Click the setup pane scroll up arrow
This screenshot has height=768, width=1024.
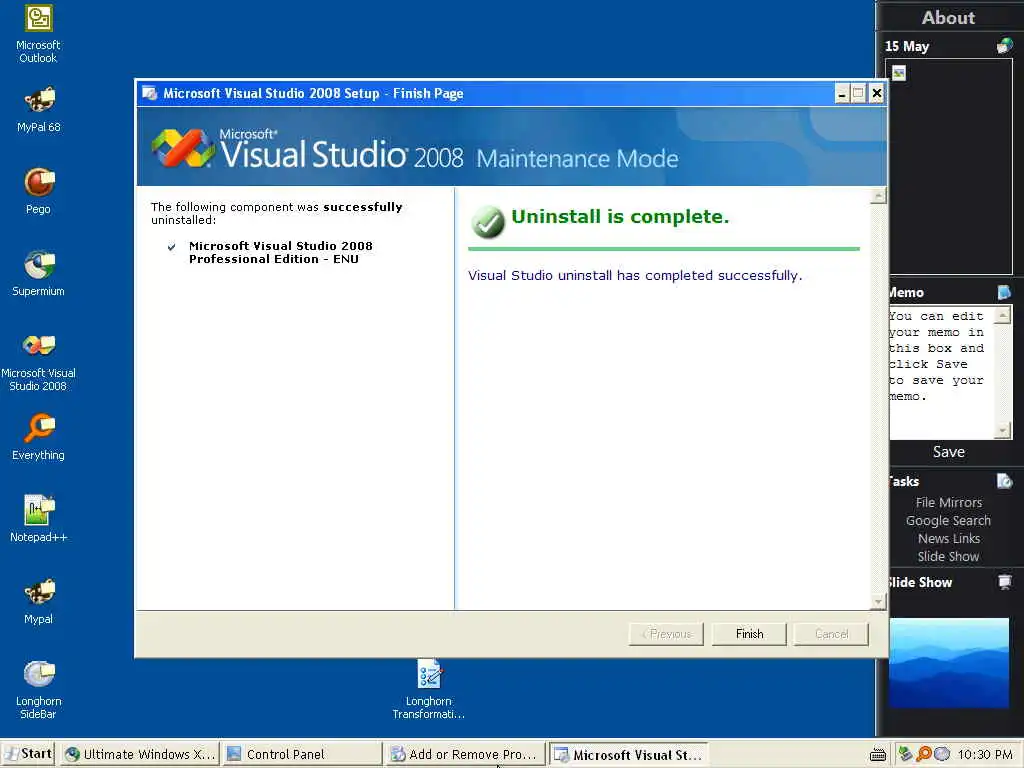point(878,195)
